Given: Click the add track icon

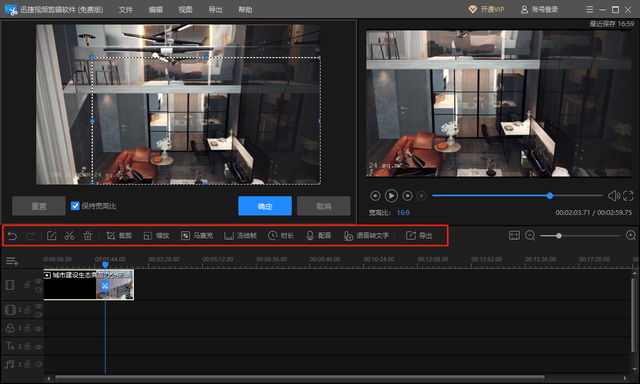Looking at the screenshot, I should tap(12, 261).
